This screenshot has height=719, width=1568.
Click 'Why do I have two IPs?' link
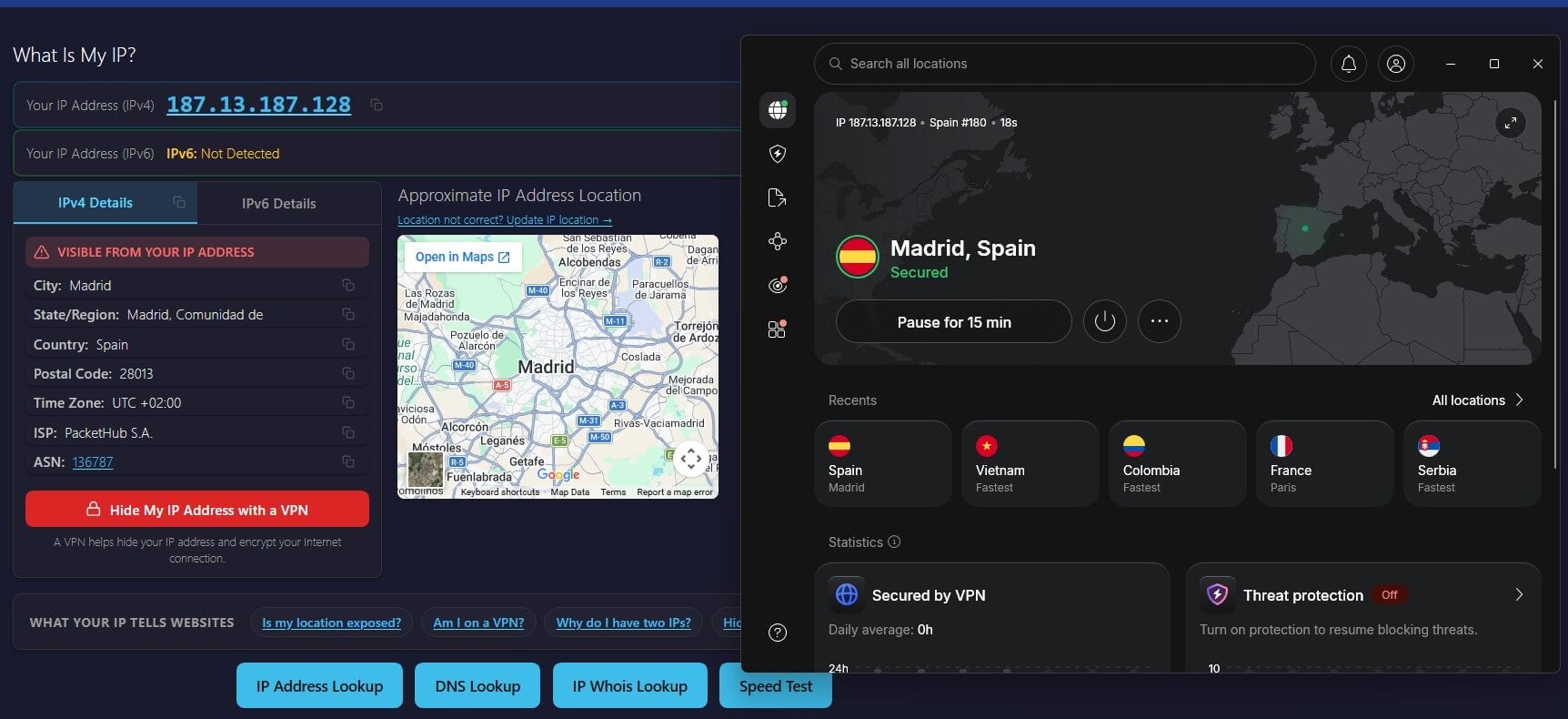click(x=624, y=623)
